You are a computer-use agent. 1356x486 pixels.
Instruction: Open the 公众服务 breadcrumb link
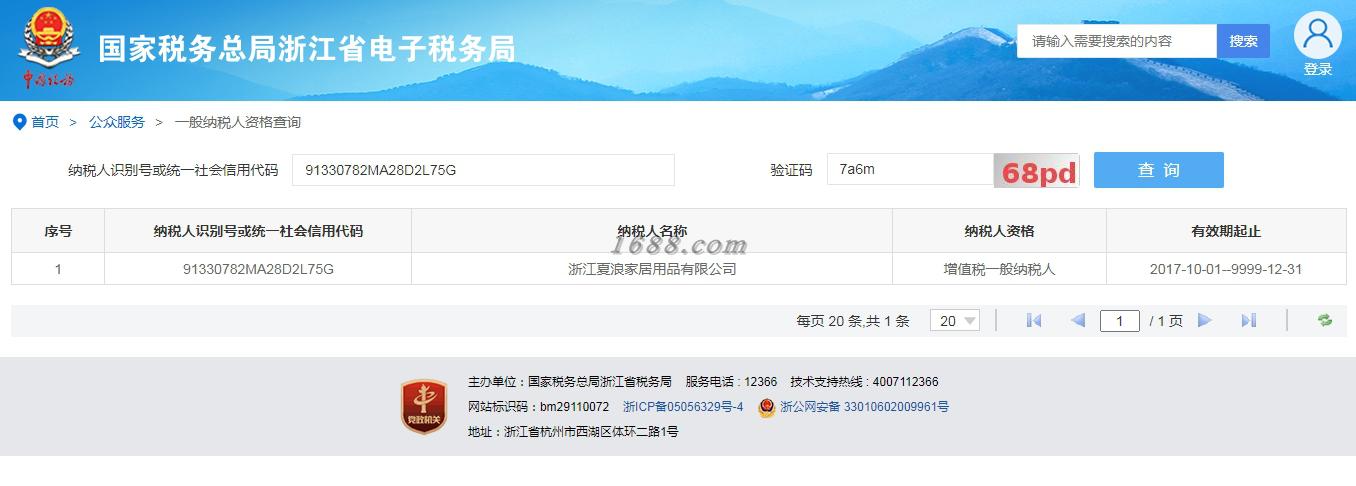pyautogui.click(x=117, y=122)
